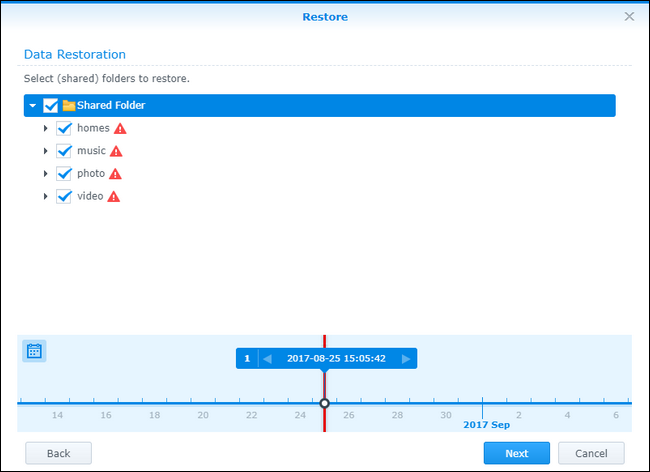Select the video folder label
This screenshot has height=472, width=650.
[x=90, y=196]
